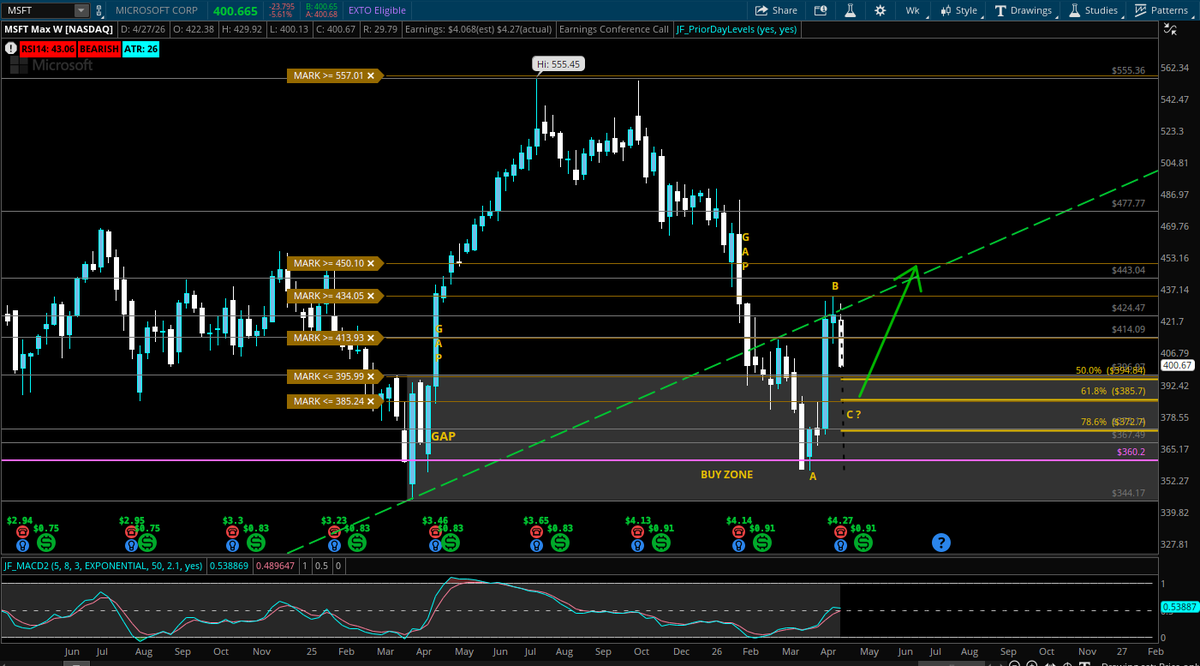Open chart settings gear icon
Viewport: 1200px width, 666px height.
pos(880,10)
